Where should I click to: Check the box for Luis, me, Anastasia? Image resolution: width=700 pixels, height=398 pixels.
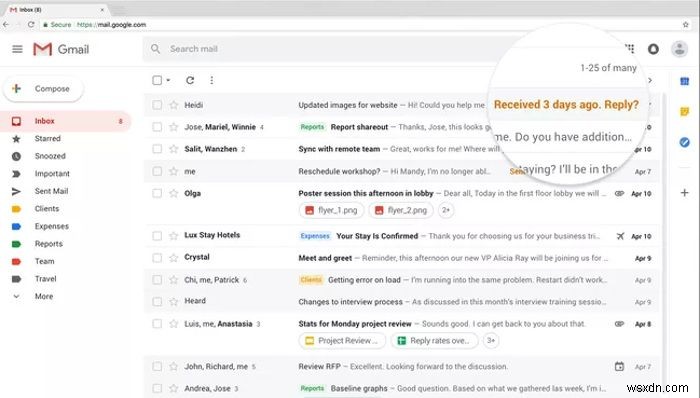(x=157, y=324)
